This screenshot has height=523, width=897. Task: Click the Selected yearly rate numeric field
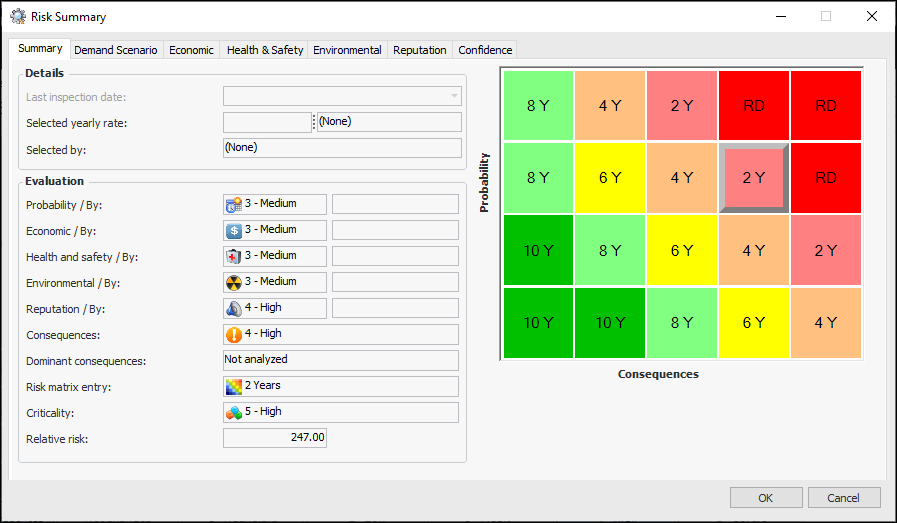(x=267, y=122)
